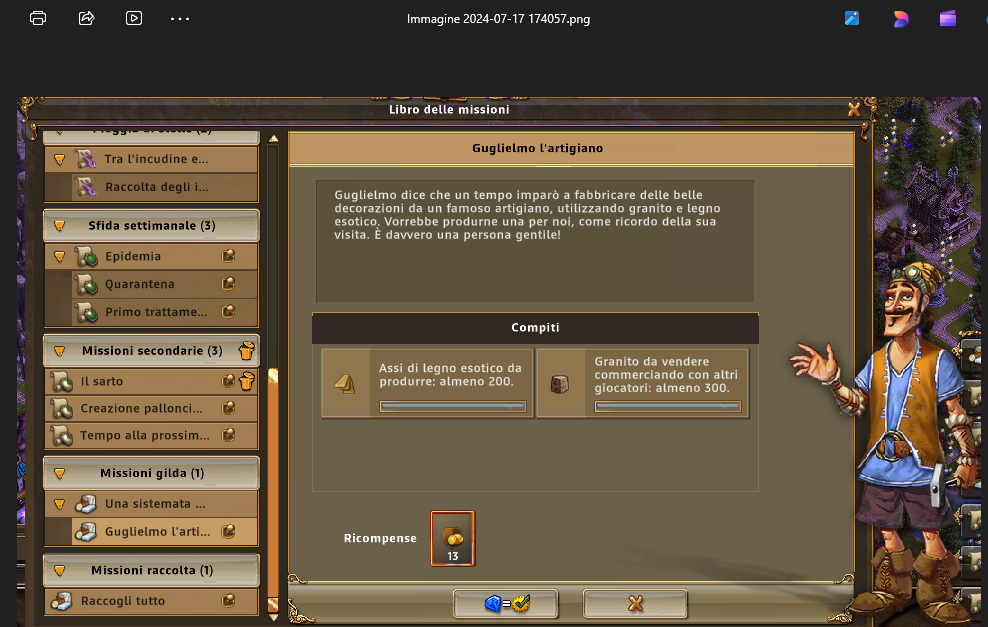Viewport: 988px width, 627px height.
Task: Click the scroll icon beside Creazione pallonci...
Action: (62, 409)
